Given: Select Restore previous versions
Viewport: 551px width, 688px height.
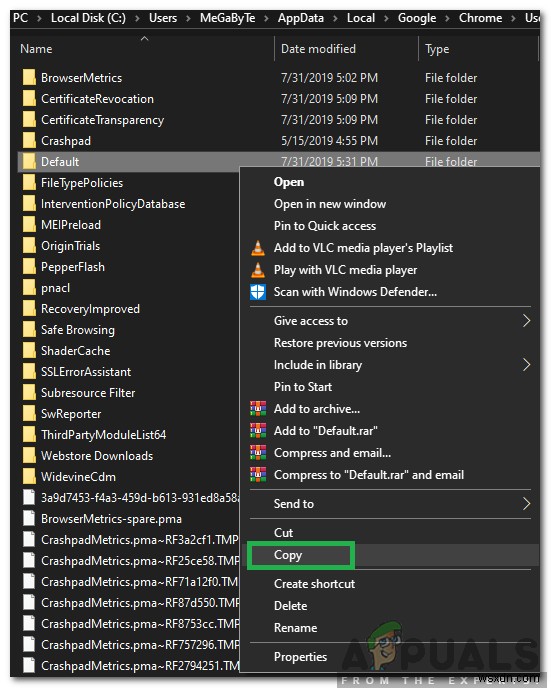Looking at the screenshot, I should point(340,343).
